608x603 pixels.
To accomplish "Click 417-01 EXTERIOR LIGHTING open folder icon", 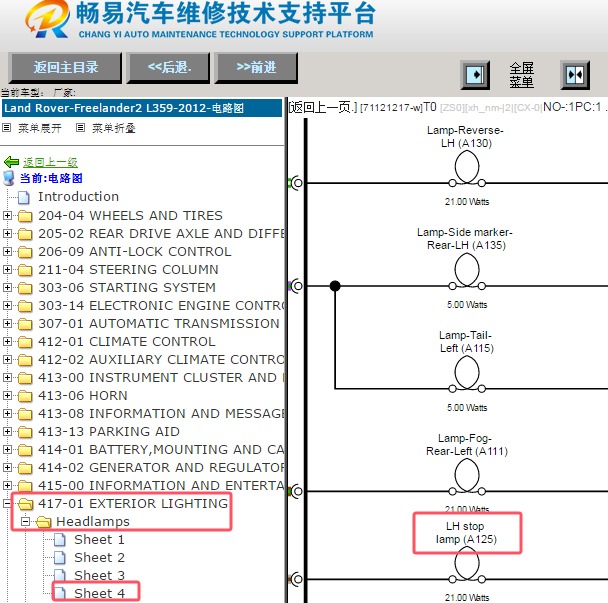I will click(x=26, y=504).
